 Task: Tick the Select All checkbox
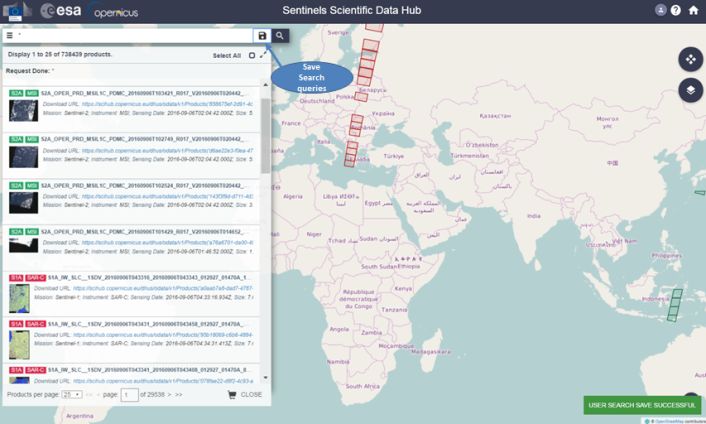[252, 55]
